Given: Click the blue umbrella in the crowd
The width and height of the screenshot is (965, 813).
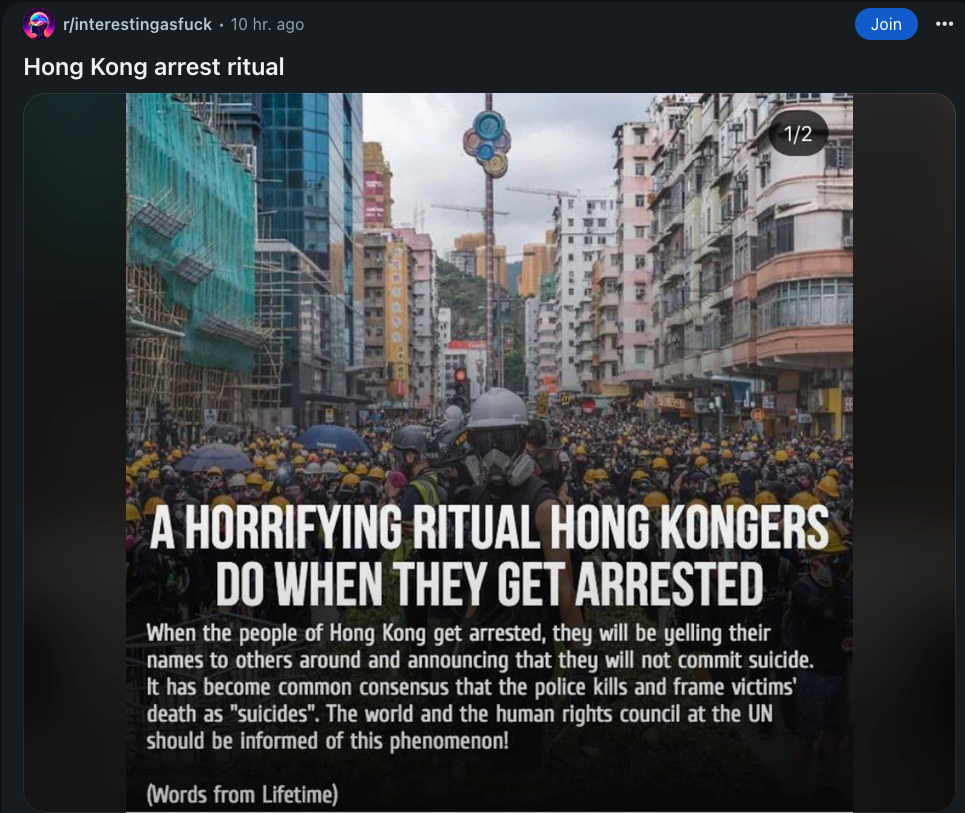Looking at the screenshot, I should tap(331, 438).
